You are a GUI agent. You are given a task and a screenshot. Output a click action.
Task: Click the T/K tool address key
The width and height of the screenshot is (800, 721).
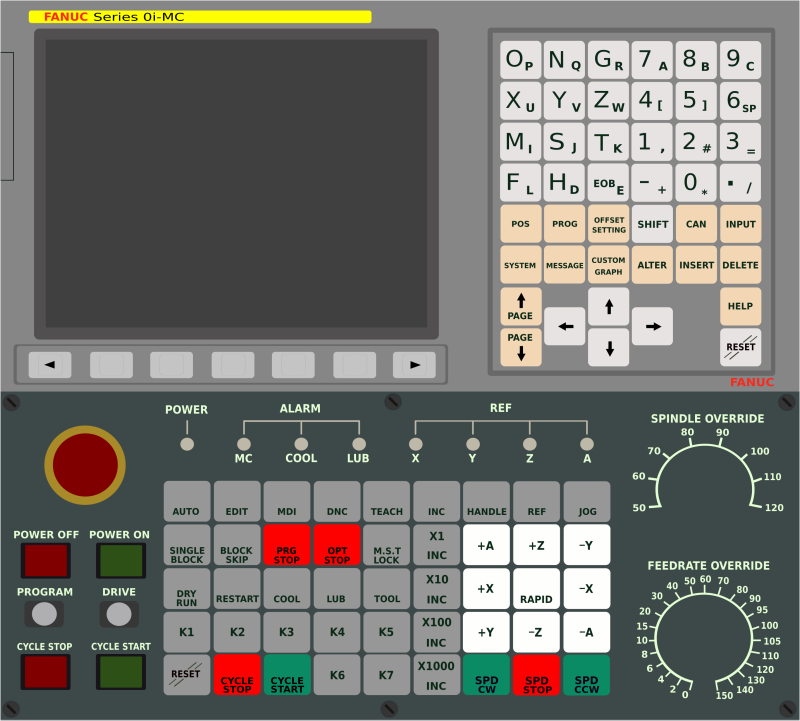pyautogui.click(x=609, y=142)
